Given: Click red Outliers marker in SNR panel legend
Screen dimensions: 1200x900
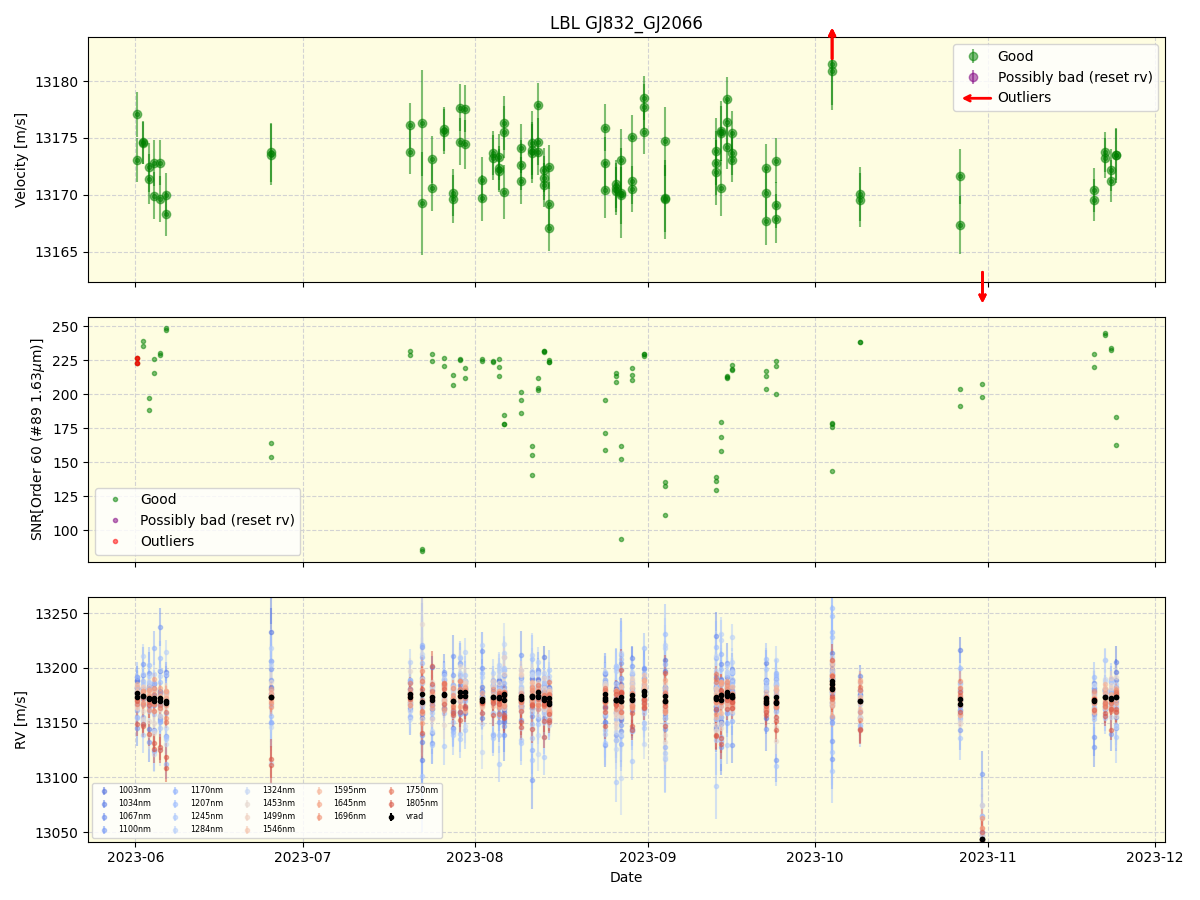Looking at the screenshot, I should (x=115, y=541).
